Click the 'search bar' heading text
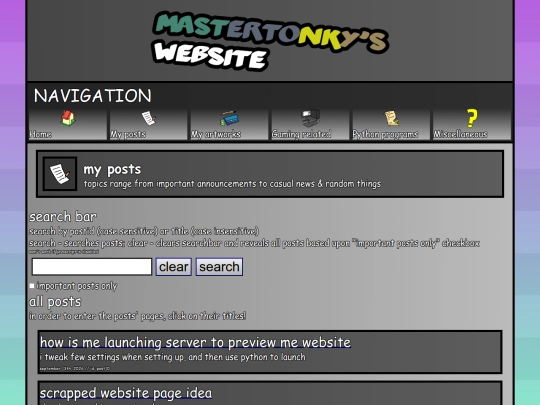The image size is (540, 405). tap(63, 217)
